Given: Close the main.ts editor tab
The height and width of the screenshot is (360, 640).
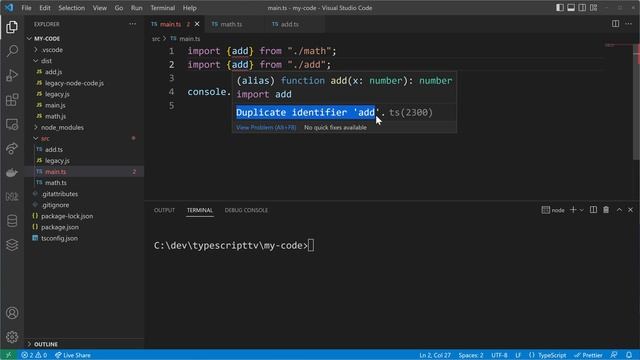Looking at the screenshot, I should click(x=197, y=24).
